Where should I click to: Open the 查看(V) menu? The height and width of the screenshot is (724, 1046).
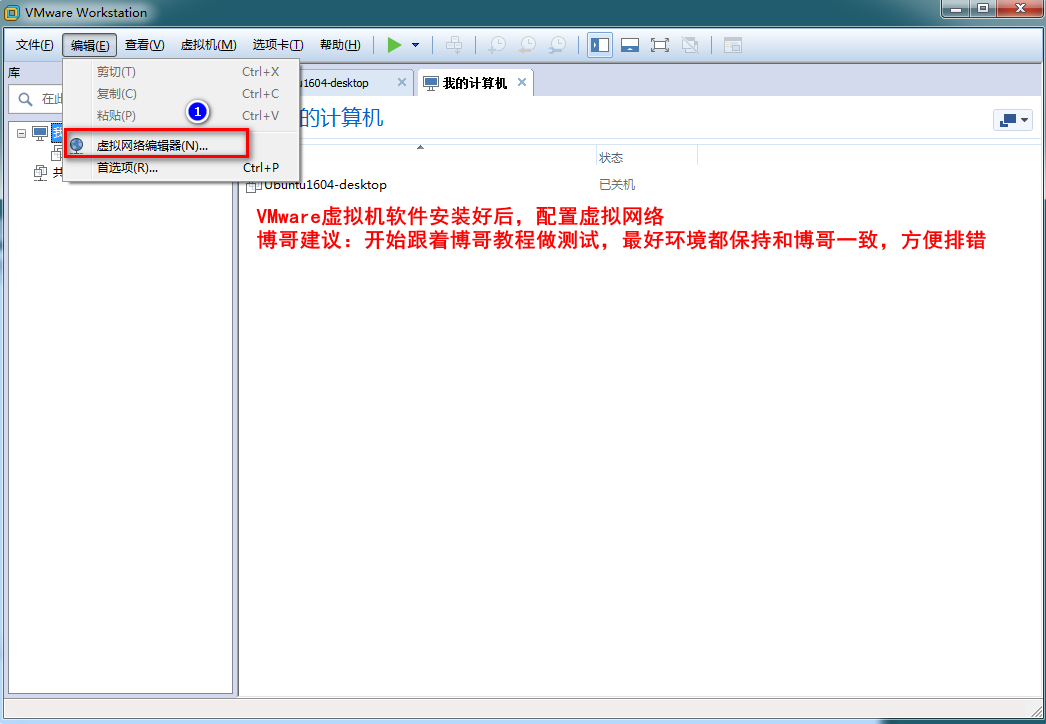(x=144, y=45)
